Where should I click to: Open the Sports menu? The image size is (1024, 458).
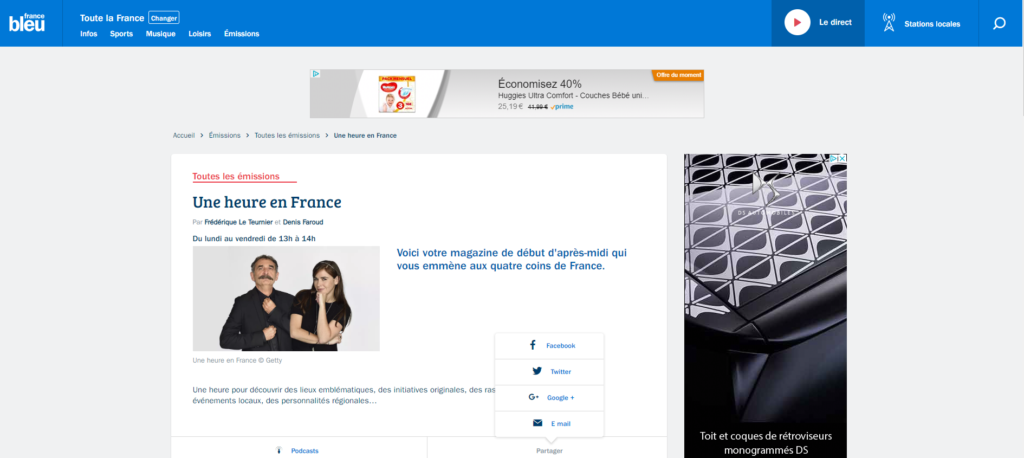tap(121, 34)
